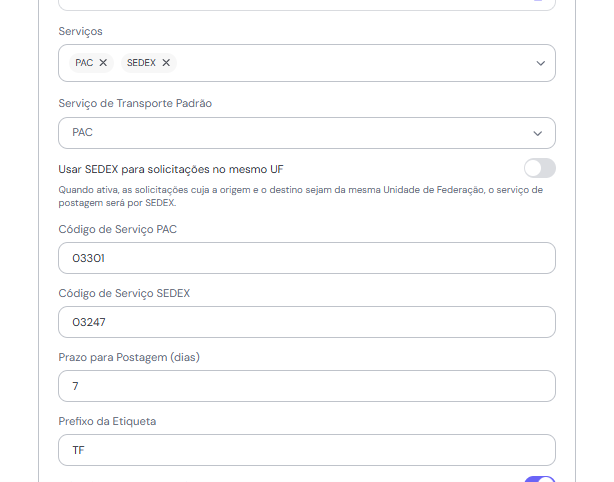Select the Prazo para Postagem field

pos(306,386)
